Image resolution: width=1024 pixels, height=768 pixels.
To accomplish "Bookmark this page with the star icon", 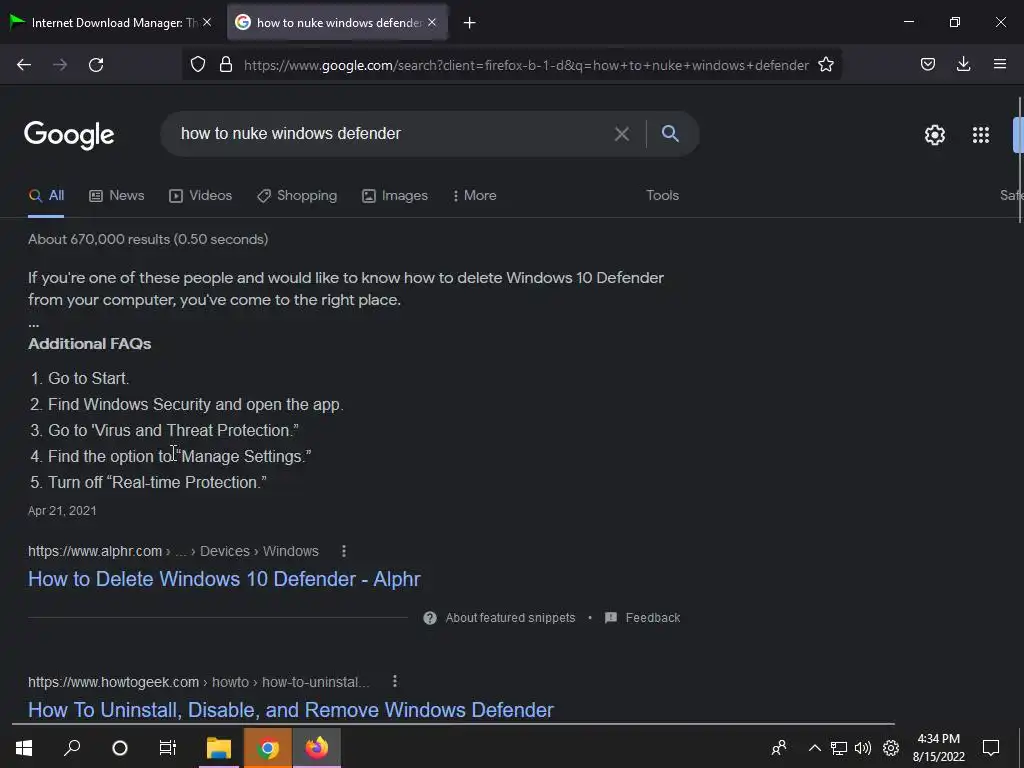I will click(825, 65).
